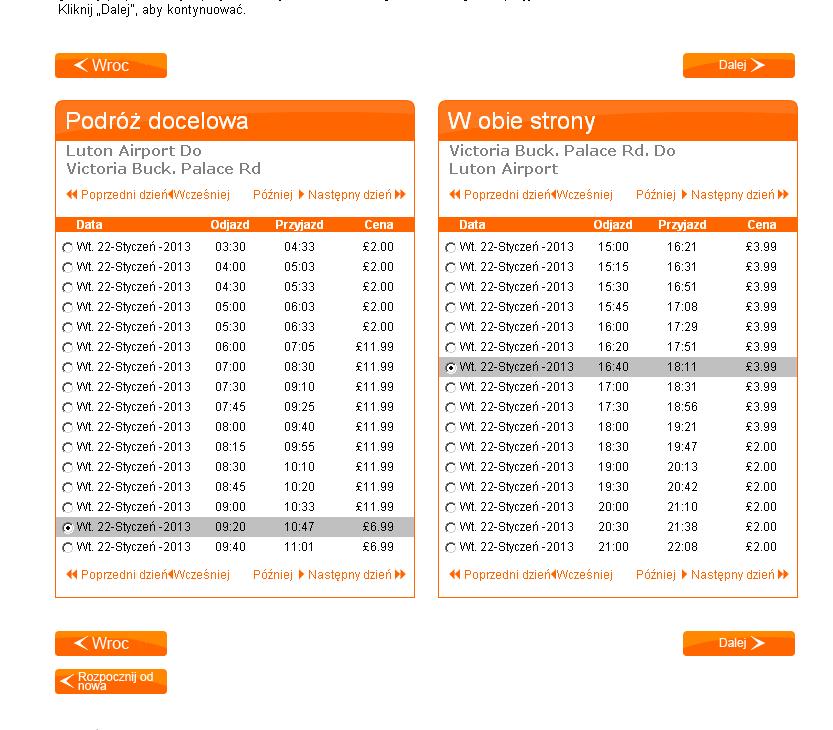Click bottom Wcześniej link in W obie strony

(583, 575)
